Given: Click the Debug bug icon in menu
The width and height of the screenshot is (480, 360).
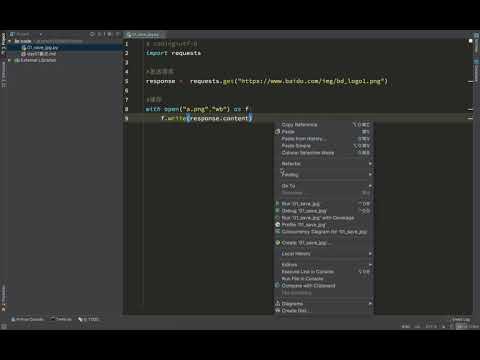Looking at the screenshot, I should [277, 211].
